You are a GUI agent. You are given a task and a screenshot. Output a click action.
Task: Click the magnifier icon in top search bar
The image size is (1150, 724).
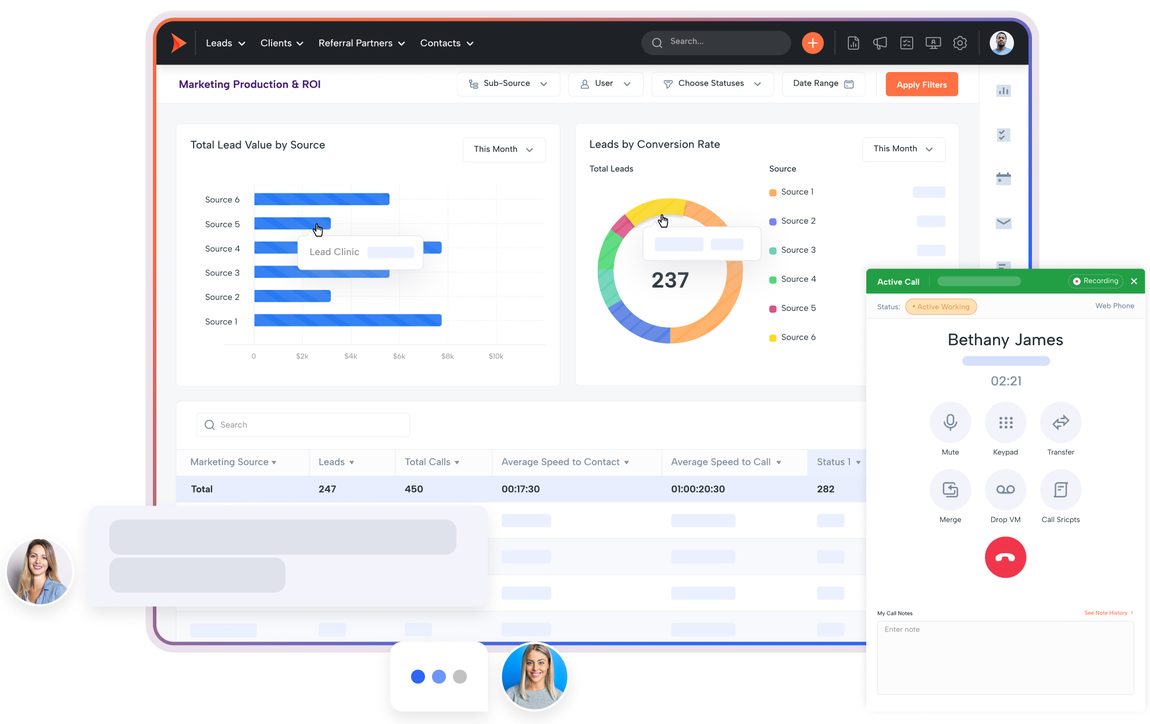[x=657, y=43]
